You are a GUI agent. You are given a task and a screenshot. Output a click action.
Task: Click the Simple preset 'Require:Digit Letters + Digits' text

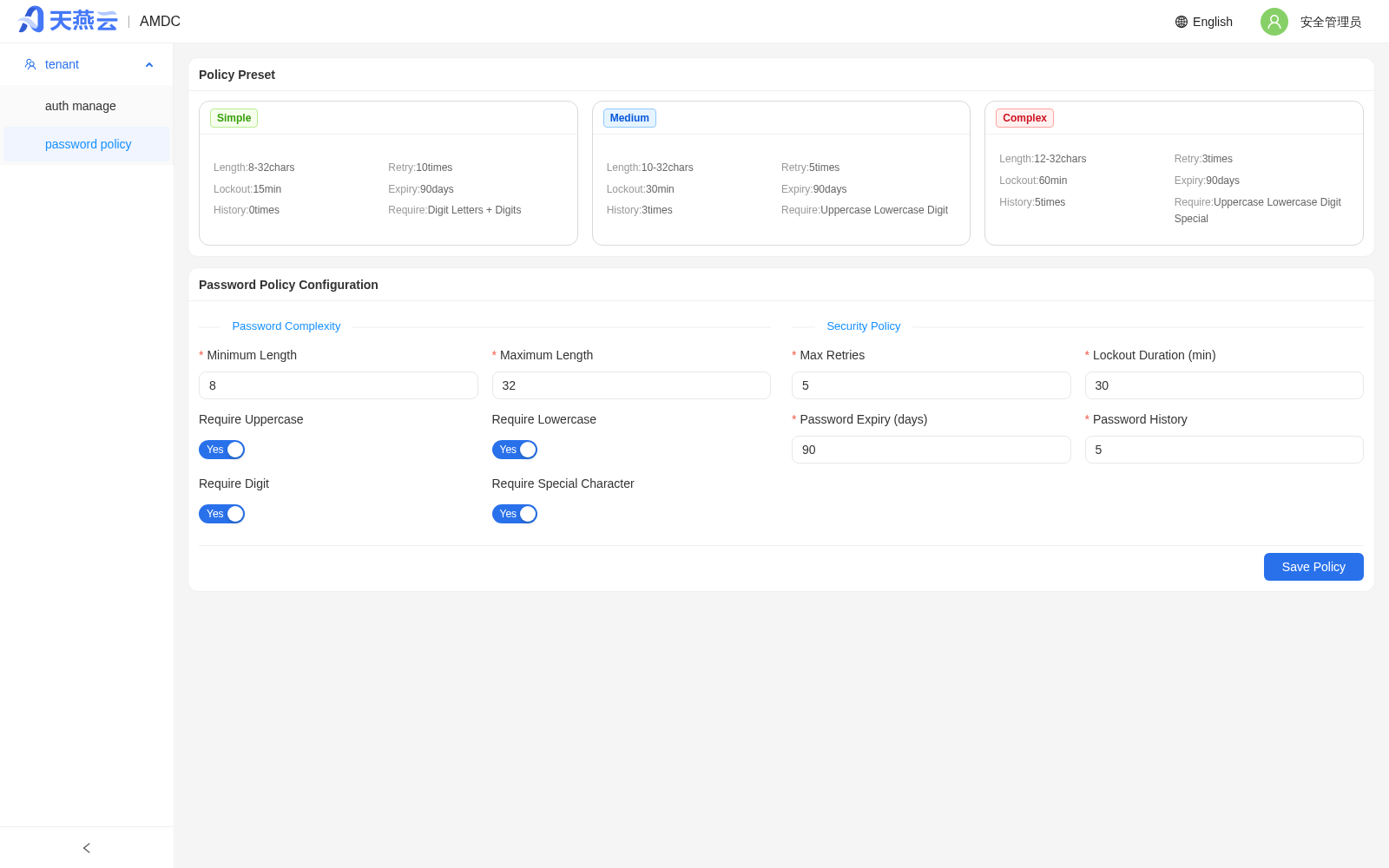(455, 210)
